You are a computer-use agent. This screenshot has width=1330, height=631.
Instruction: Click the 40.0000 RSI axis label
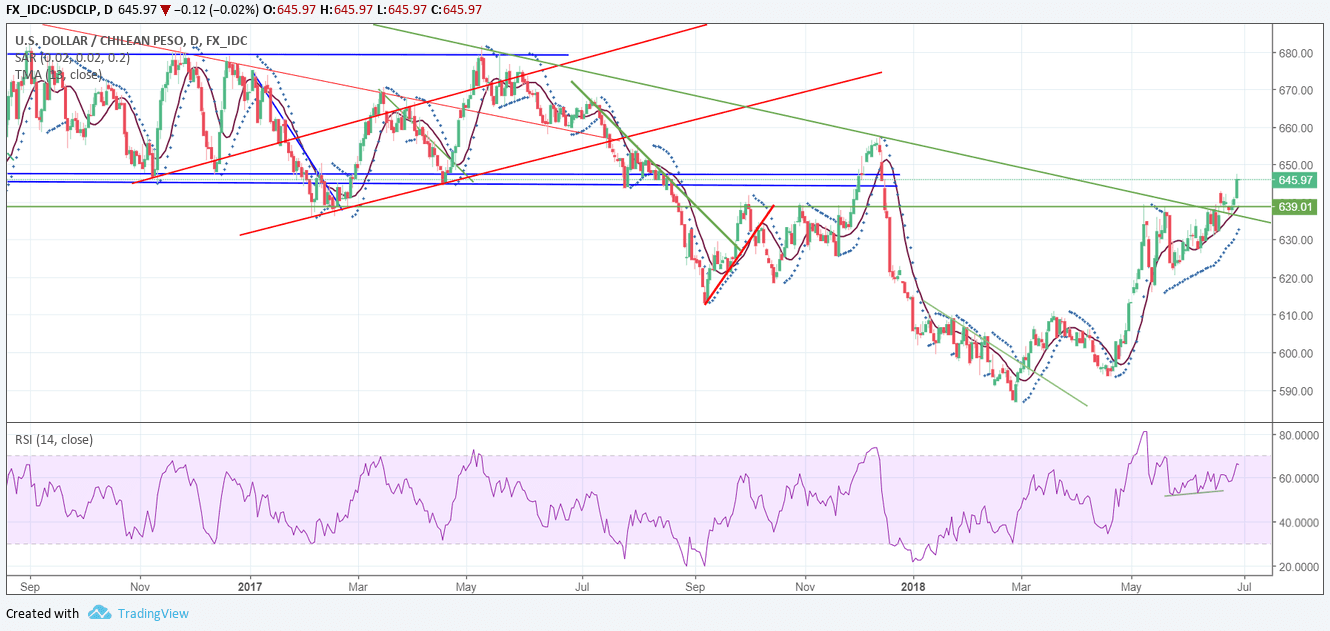1299,523
